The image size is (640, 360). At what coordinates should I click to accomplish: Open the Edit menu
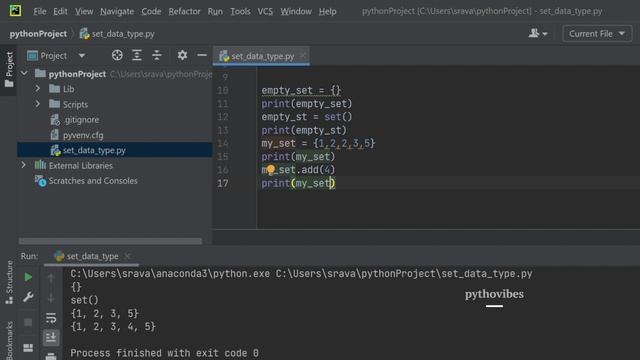click(60, 11)
